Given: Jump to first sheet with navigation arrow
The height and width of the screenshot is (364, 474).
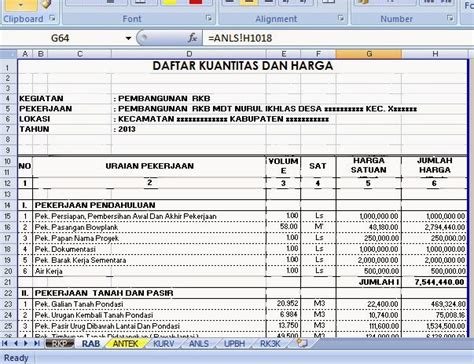Looking at the screenshot, I should coord(5,343).
